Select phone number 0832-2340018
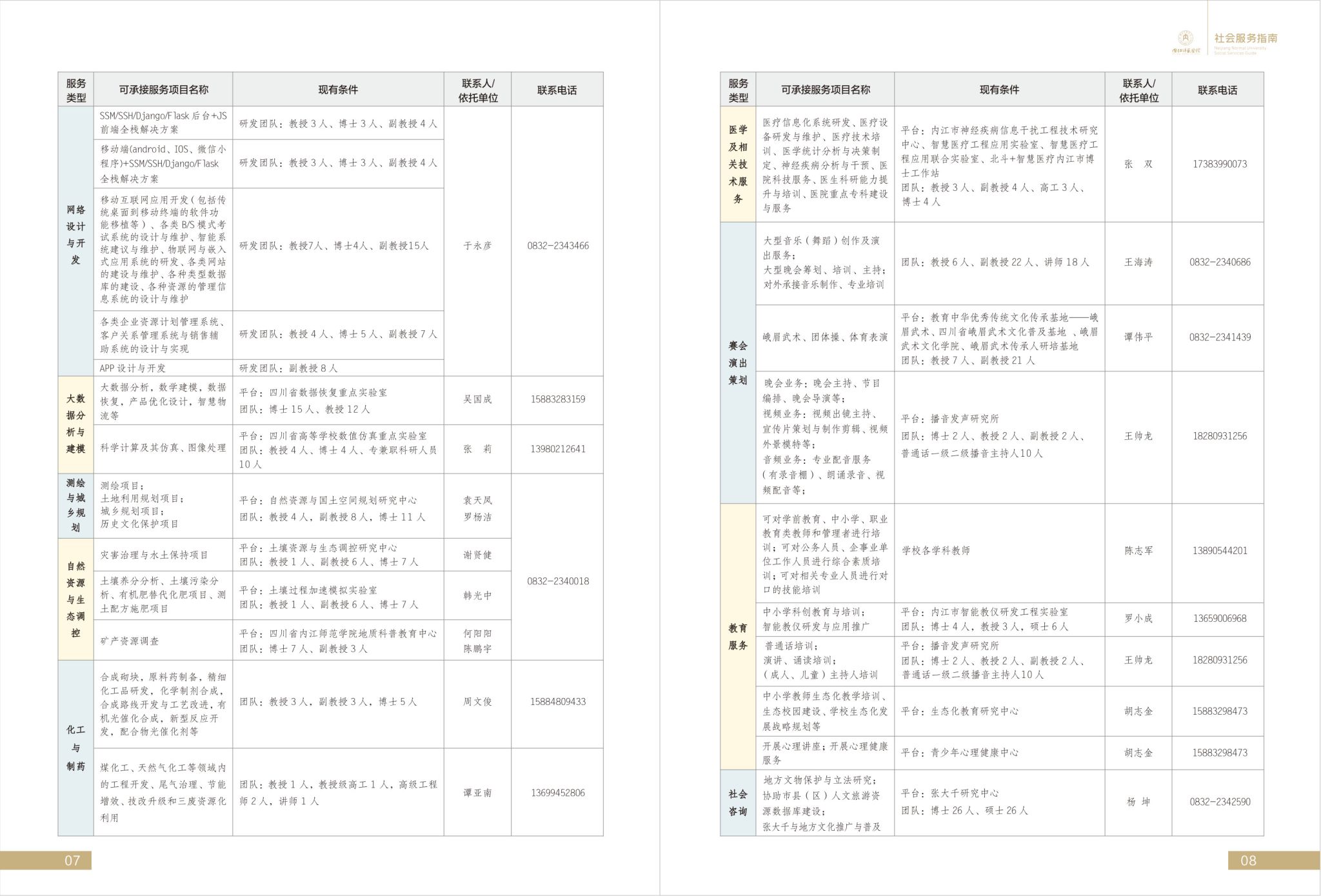Viewport: 1321px width, 896px height. (558, 581)
